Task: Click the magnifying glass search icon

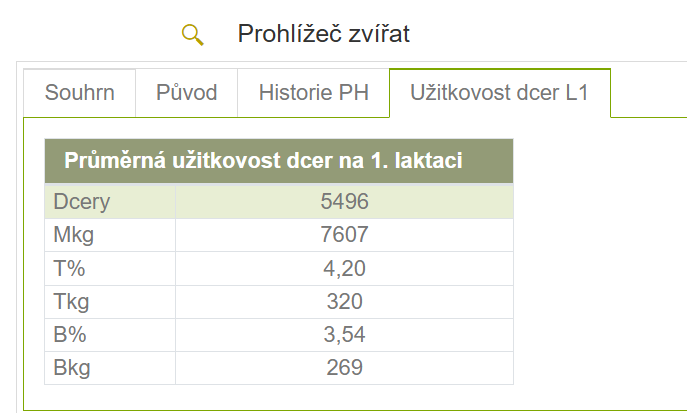Action: (x=193, y=35)
